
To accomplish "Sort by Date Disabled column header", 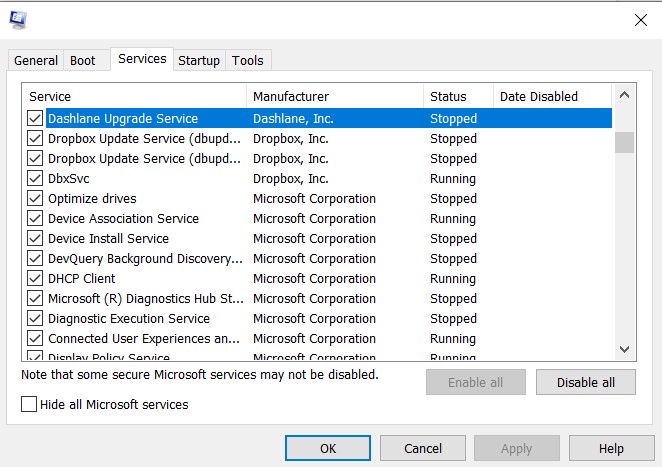I will pyautogui.click(x=552, y=96).
